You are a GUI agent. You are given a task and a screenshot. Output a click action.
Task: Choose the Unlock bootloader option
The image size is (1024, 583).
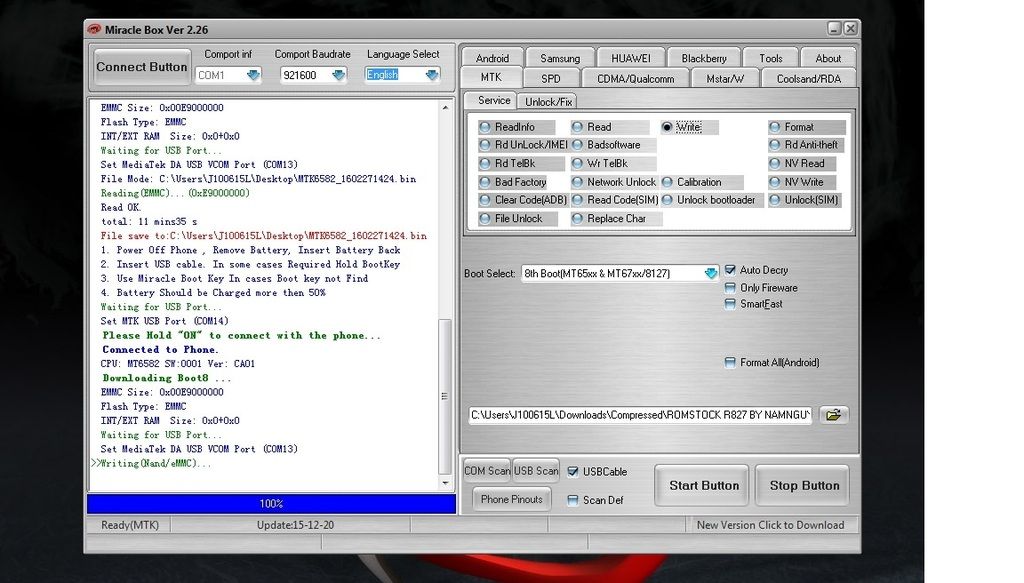point(667,200)
